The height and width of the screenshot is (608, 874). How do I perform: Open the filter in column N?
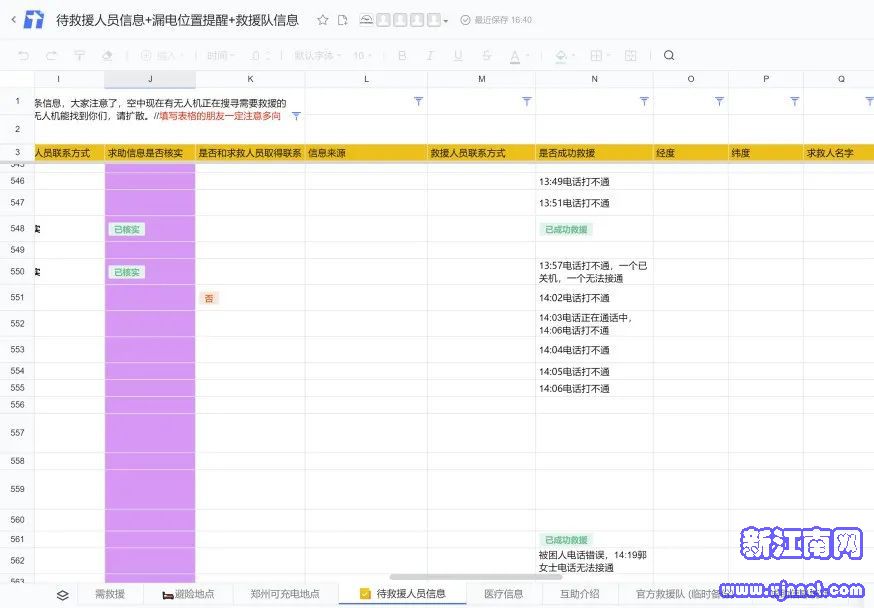644,101
